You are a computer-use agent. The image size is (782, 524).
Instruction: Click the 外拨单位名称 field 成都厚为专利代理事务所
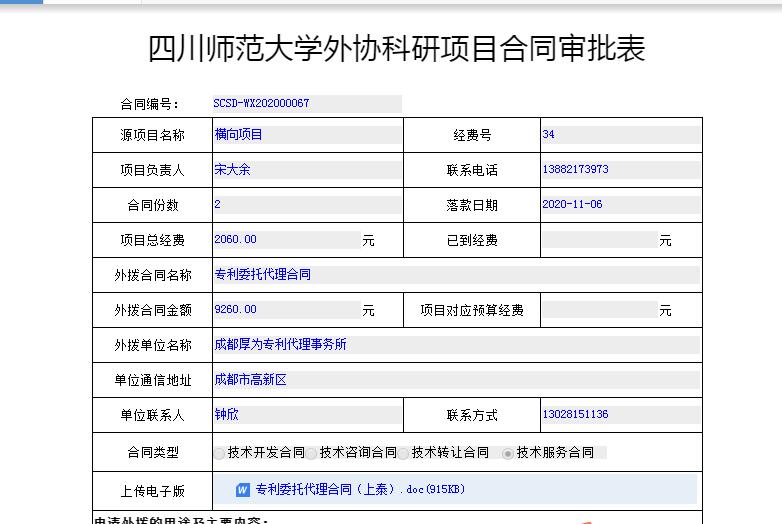[456, 345]
